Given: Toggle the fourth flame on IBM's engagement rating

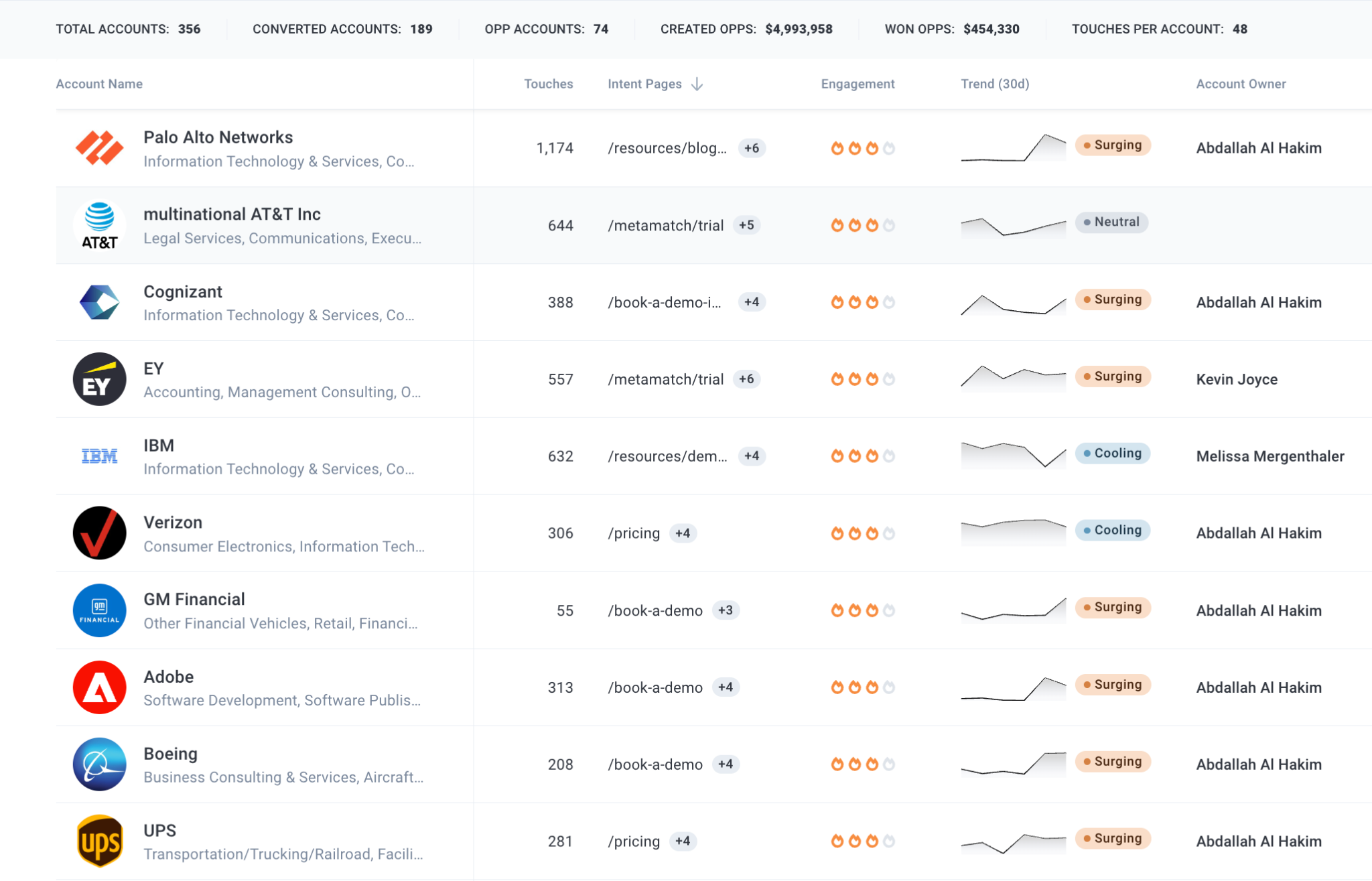Looking at the screenshot, I should click(888, 456).
